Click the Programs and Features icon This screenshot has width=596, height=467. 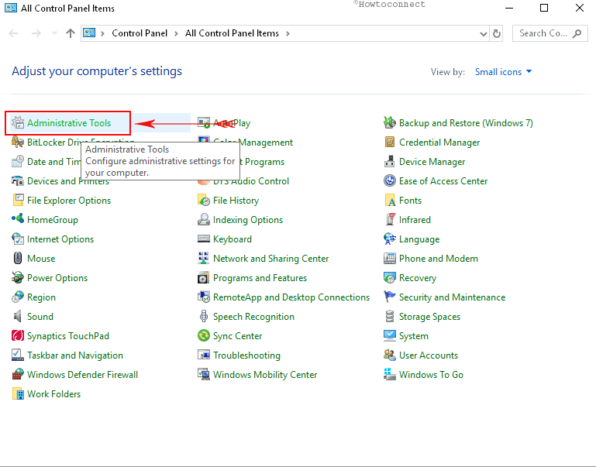click(204, 278)
